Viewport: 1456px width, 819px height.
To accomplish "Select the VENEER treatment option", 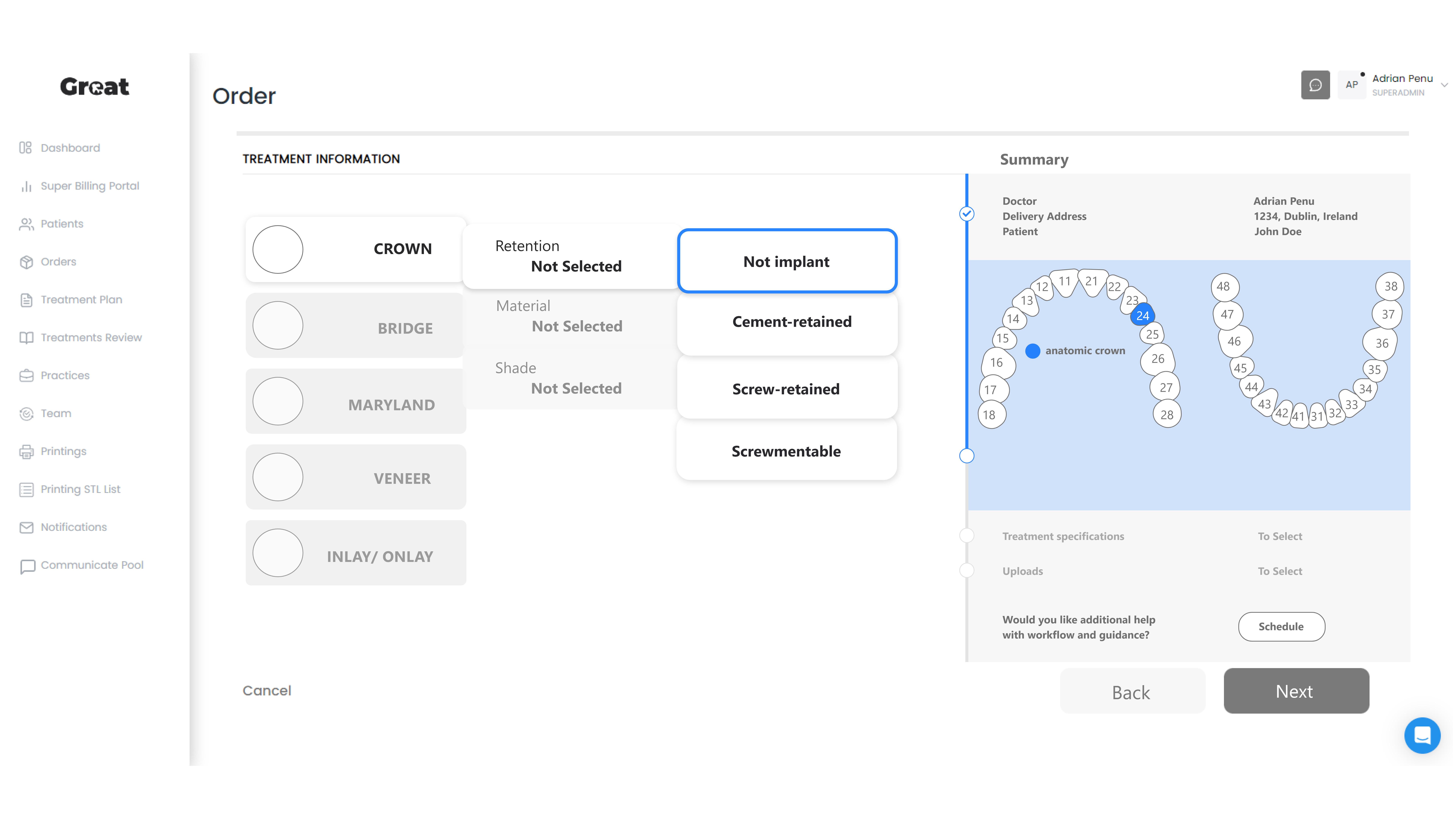I will [x=355, y=477].
